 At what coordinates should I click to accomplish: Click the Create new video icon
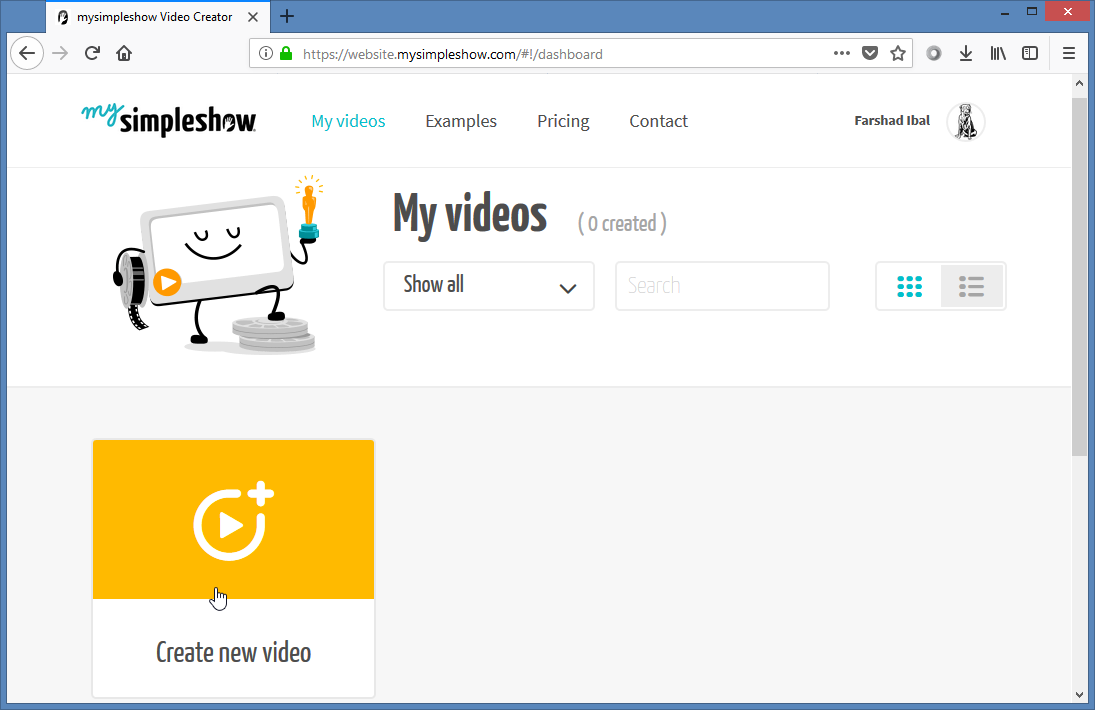[233, 519]
